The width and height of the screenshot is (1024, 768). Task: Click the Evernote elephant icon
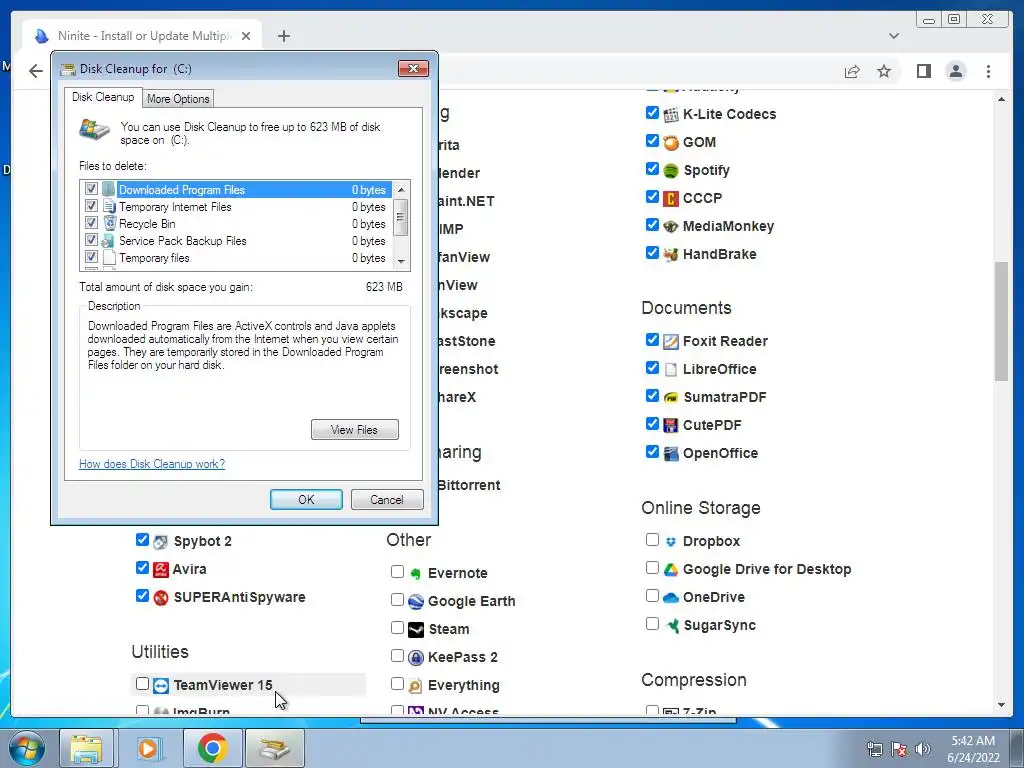(x=416, y=573)
